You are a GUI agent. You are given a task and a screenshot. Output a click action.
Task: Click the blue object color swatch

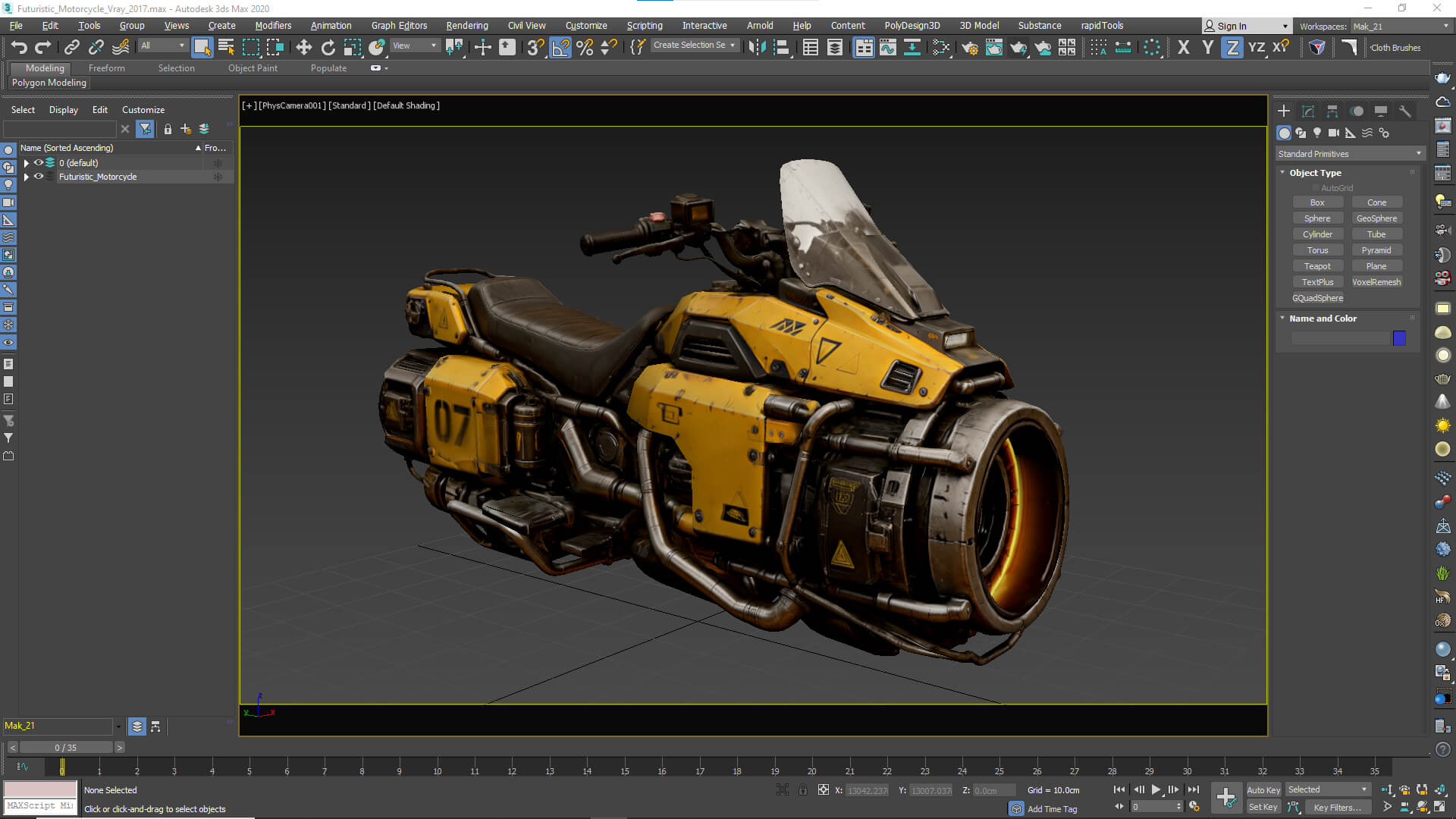[x=1399, y=338]
